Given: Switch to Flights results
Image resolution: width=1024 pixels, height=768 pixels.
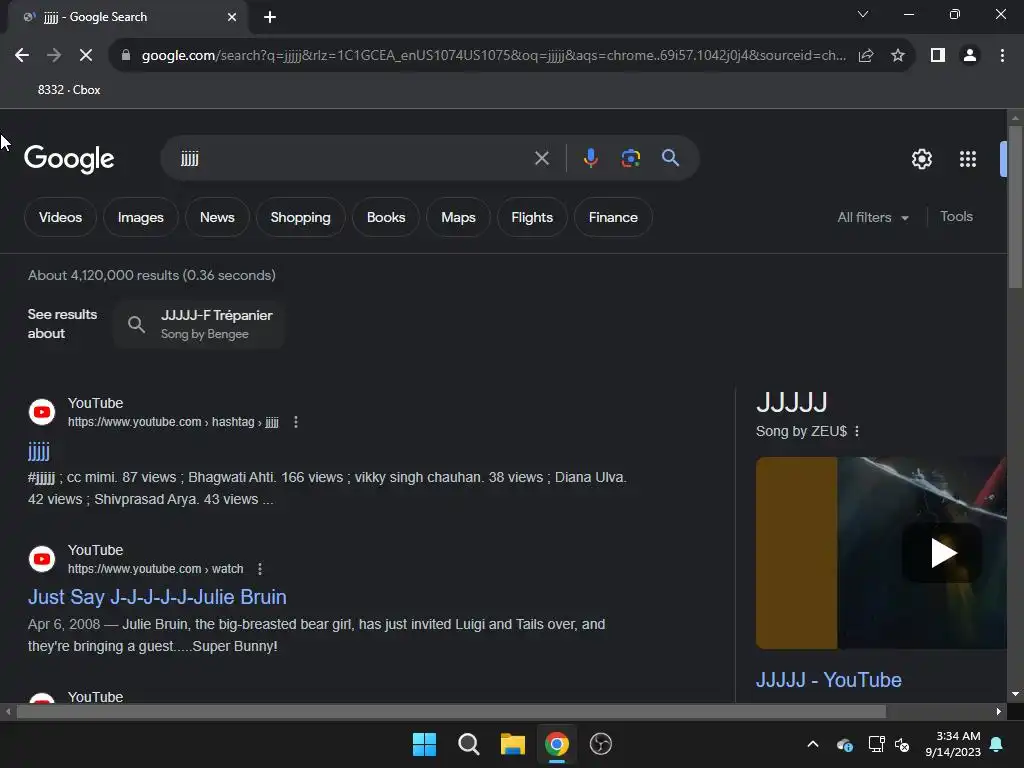Looking at the screenshot, I should tap(532, 217).
